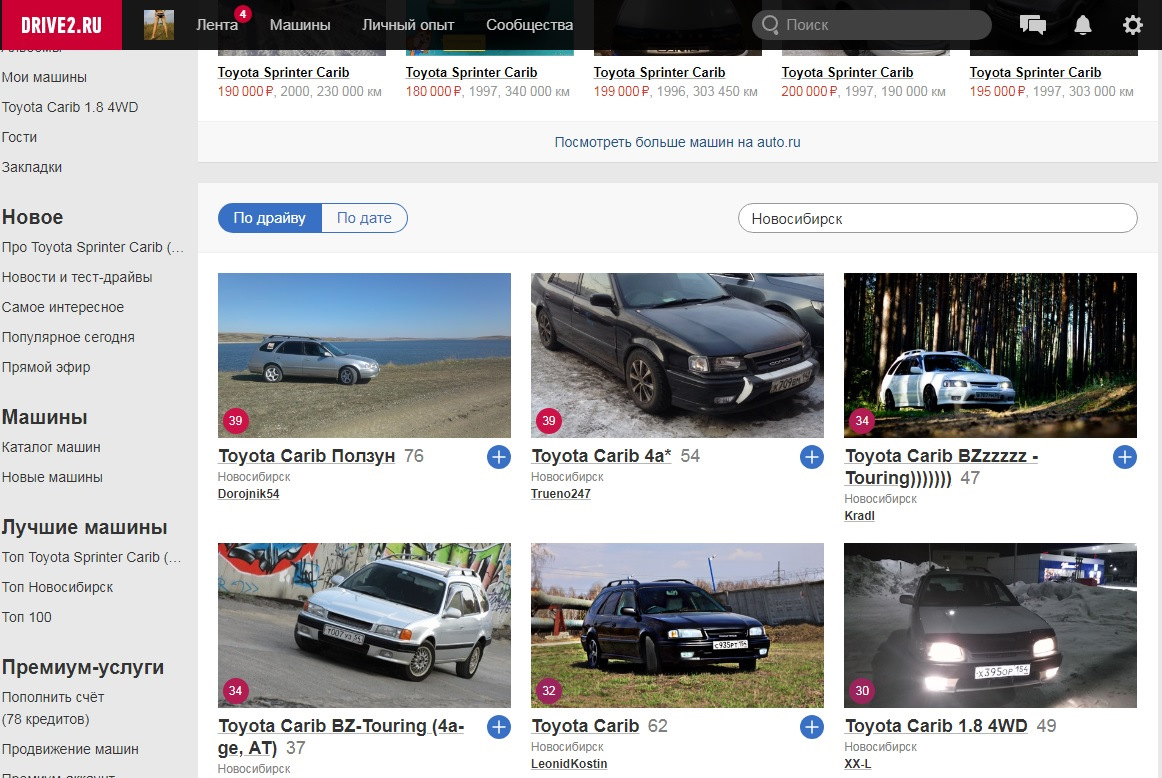Image resolution: width=1162 pixels, height=778 pixels.
Task: Subscribe plus icon for Toyota Carib BZzzzzz
Action: click(1124, 457)
